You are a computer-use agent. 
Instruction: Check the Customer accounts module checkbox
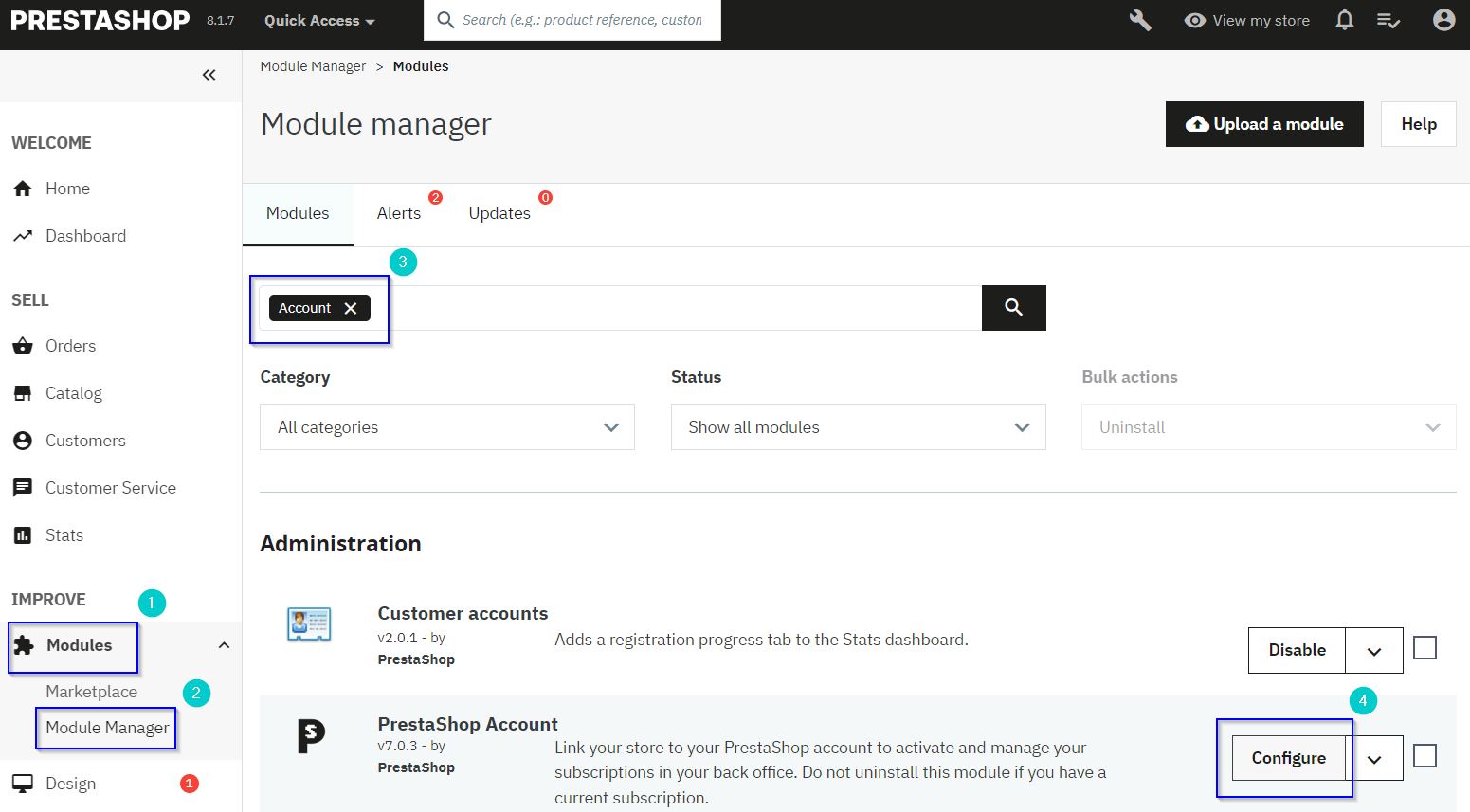tap(1425, 648)
